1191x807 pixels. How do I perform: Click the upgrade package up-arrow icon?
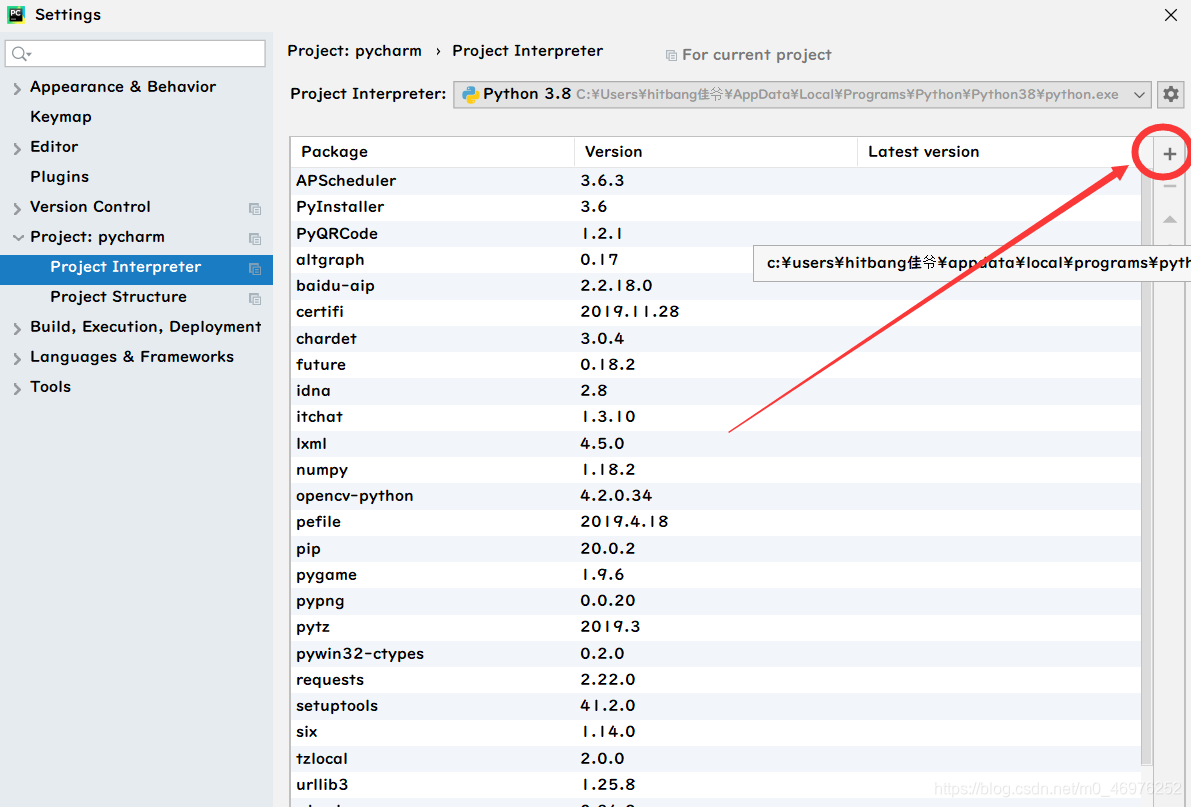coord(1170,220)
